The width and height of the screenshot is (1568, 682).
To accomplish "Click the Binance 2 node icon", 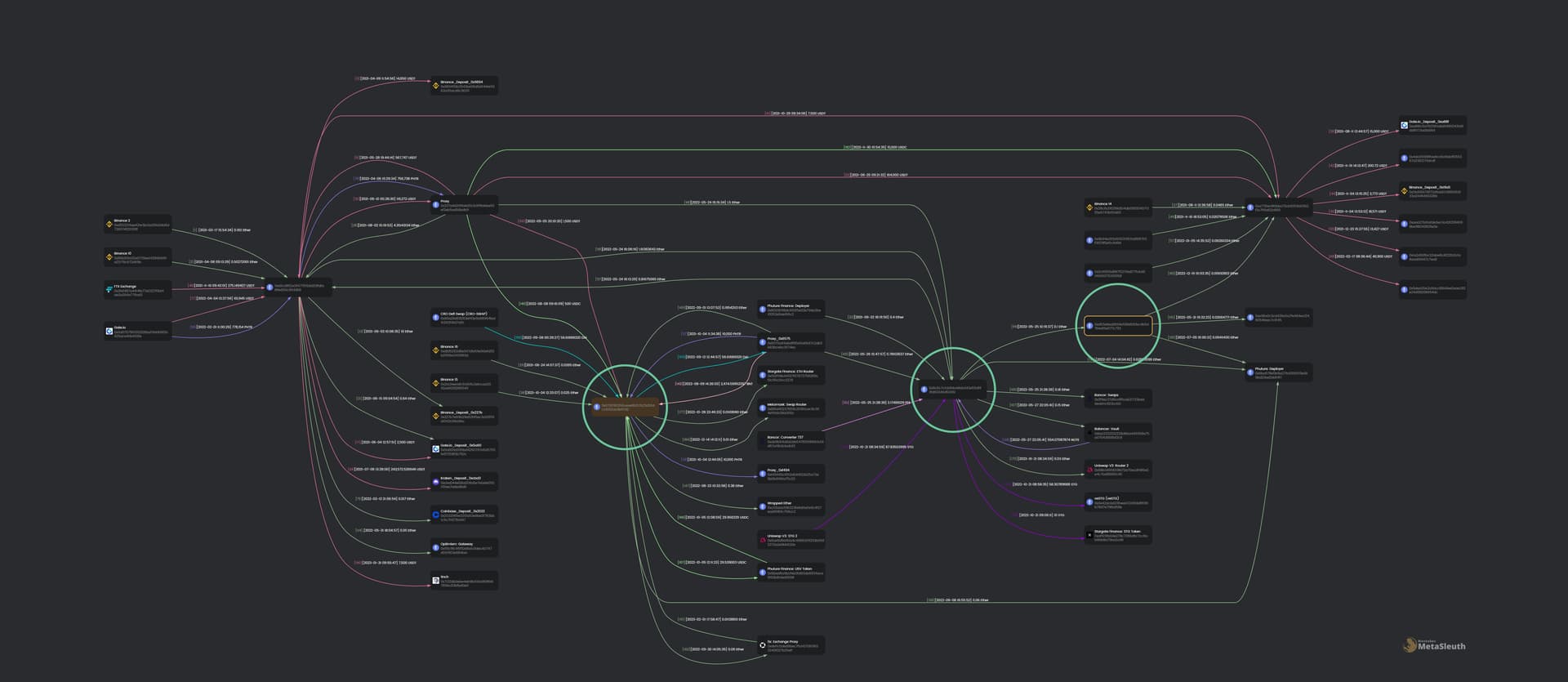I will click(109, 224).
